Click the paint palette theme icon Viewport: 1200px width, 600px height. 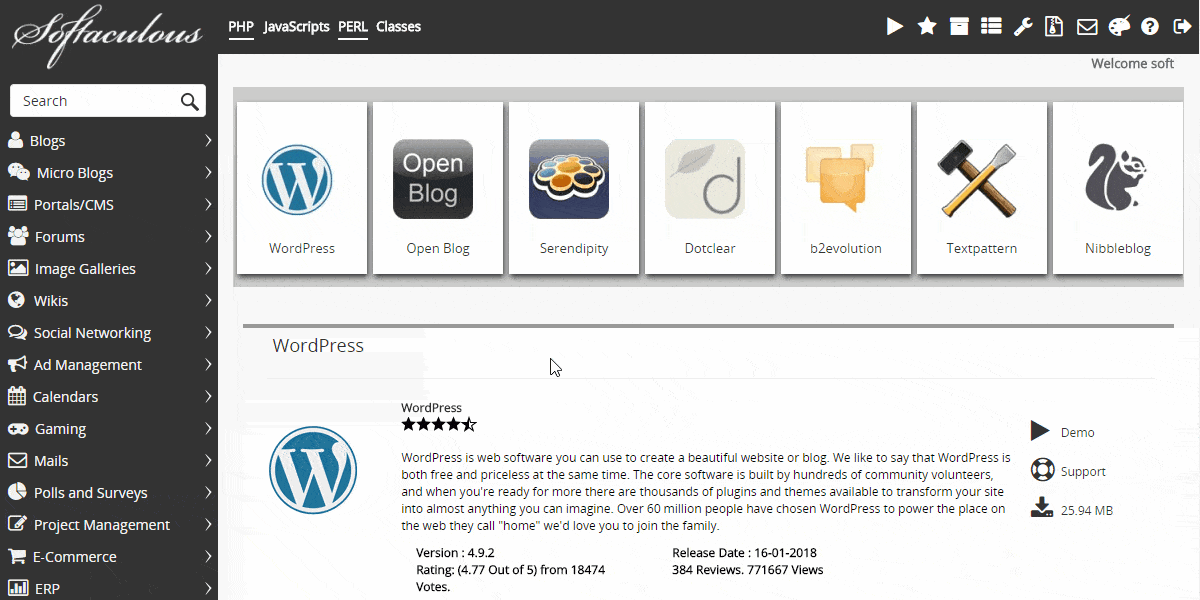[1119, 27]
